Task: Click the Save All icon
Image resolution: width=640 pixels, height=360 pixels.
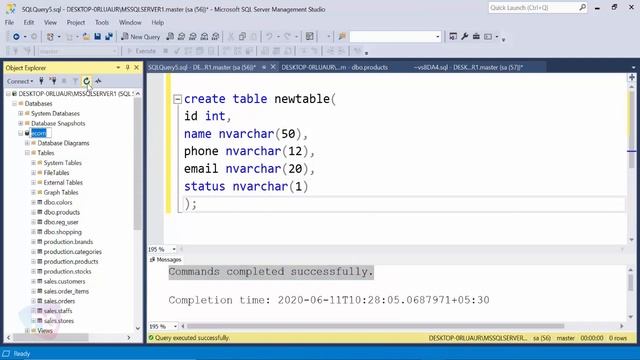Action: [x=109, y=37]
